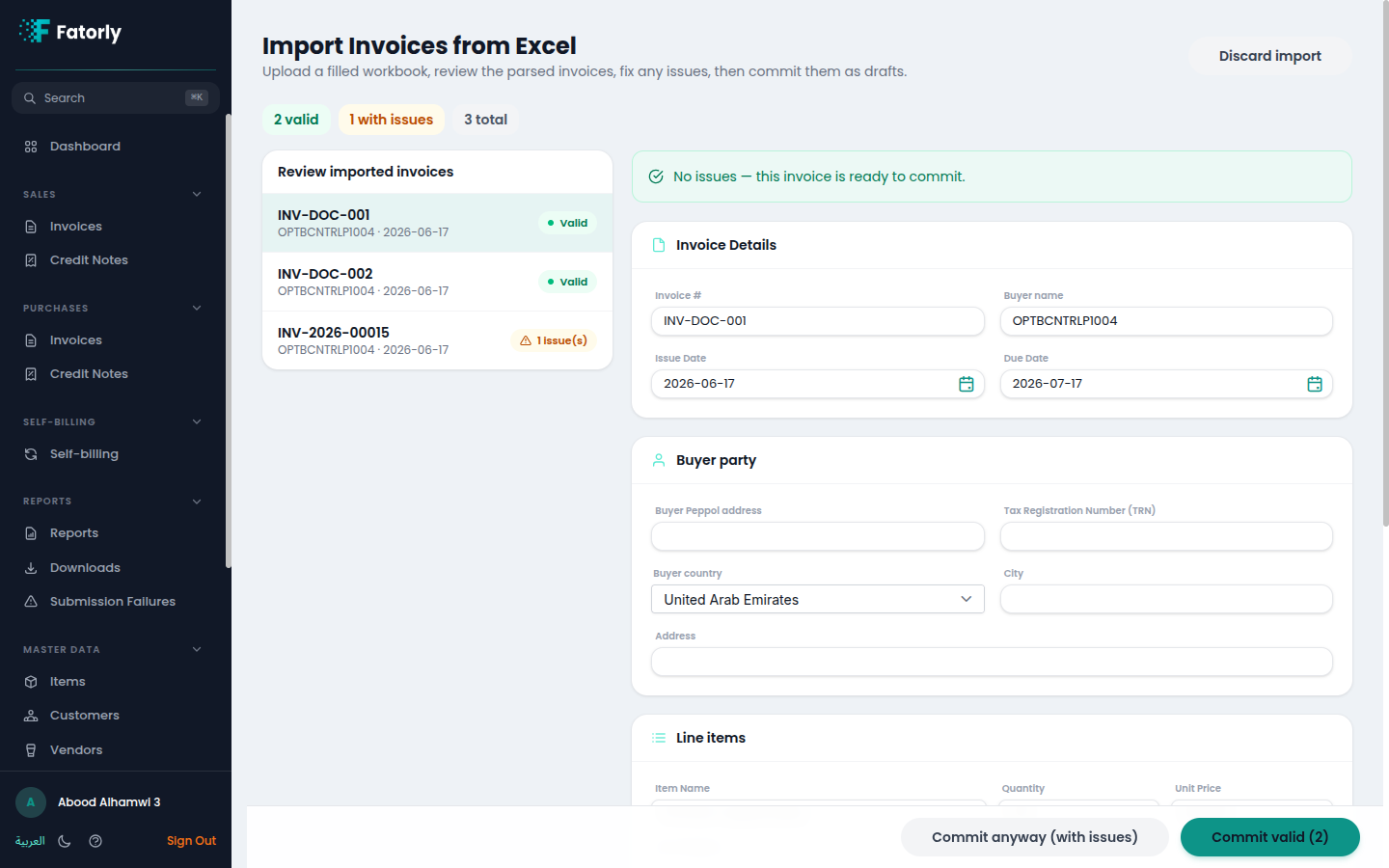Click the Valid badge on INV-DOC-002

click(x=567, y=282)
